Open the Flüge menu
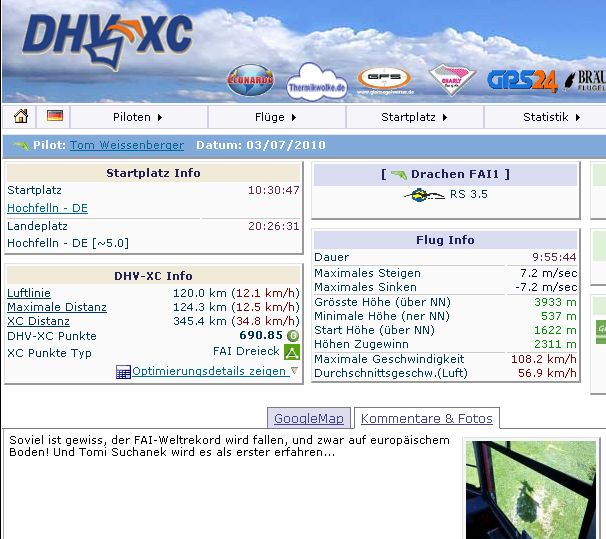 (x=276, y=117)
